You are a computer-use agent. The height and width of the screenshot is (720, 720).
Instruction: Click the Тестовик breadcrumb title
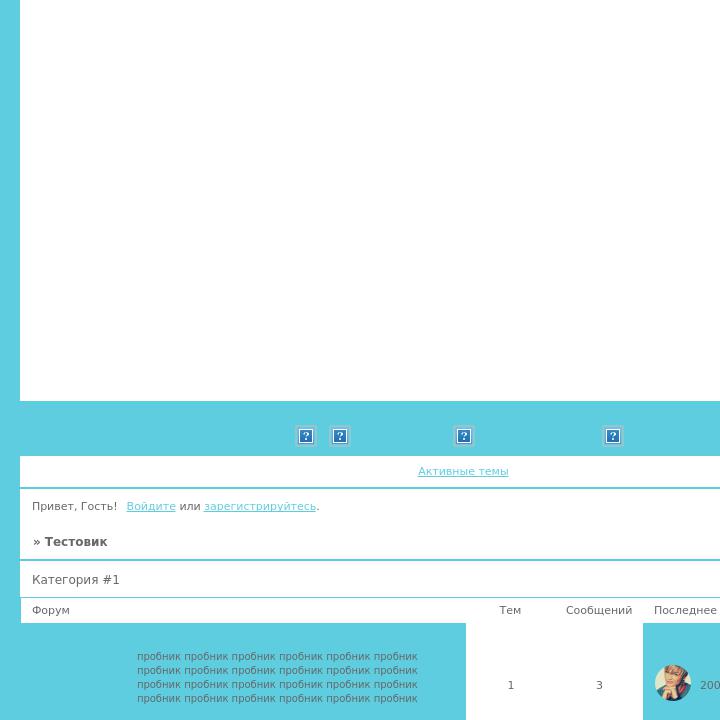tap(76, 541)
